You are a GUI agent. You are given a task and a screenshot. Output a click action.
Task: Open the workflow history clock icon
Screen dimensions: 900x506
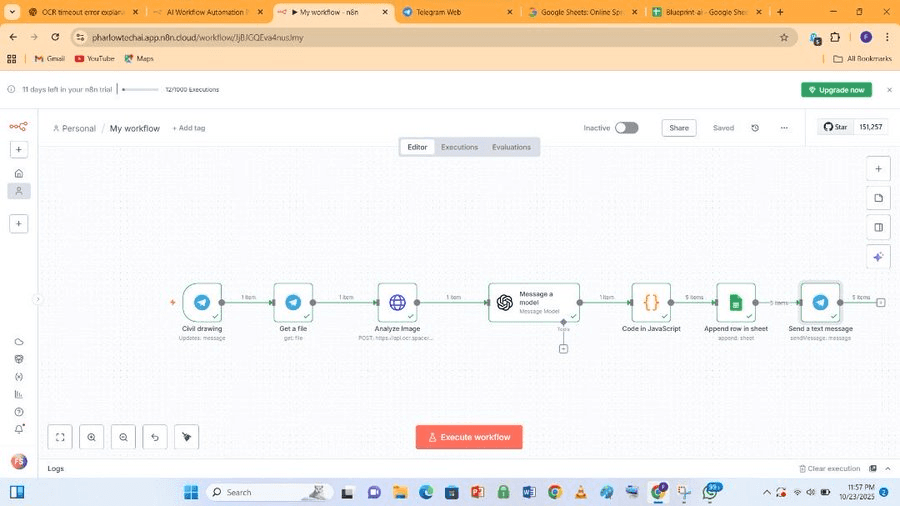coord(755,128)
